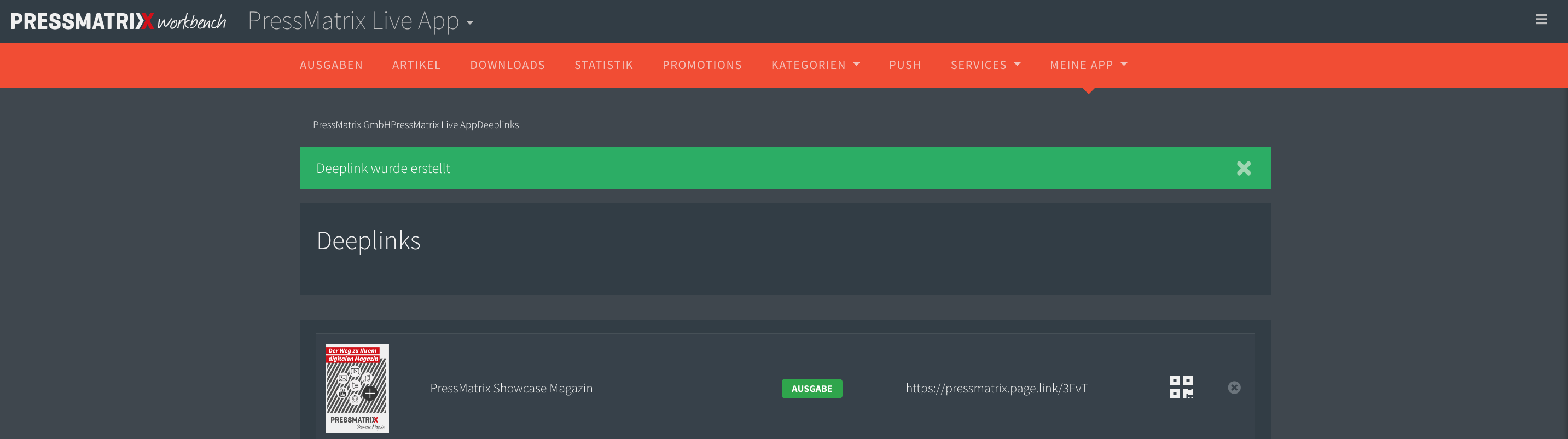Click the PressMatrix GmbH breadcrumb
This screenshot has width=1568, height=439.
point(351,125)
